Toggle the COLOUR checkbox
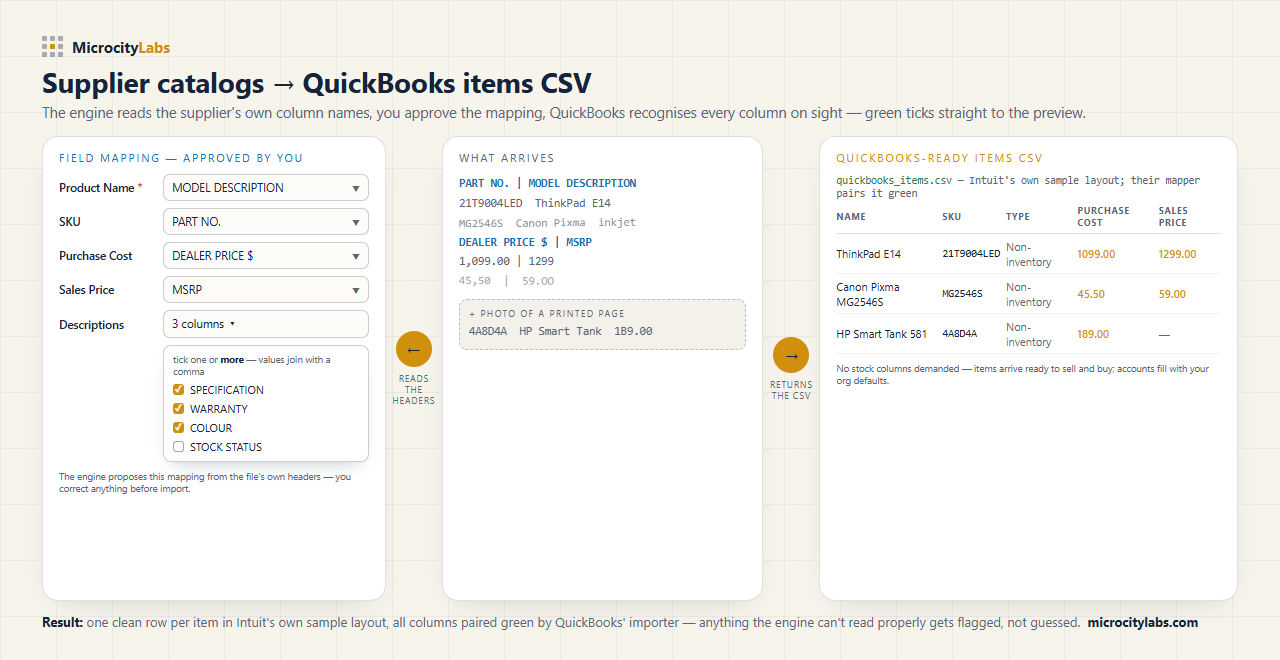 (x=179, y=428)
